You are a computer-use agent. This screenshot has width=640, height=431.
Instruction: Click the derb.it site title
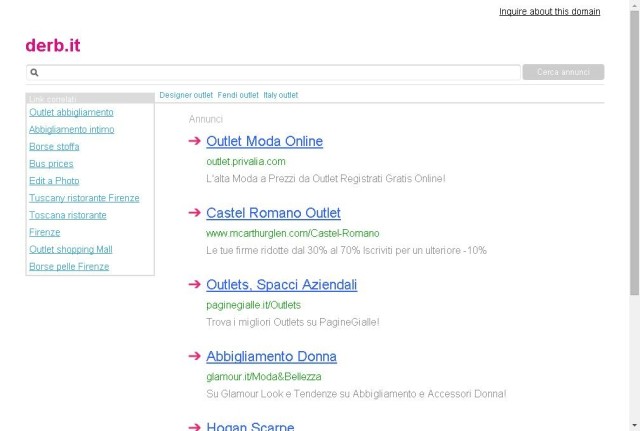(53, 45)
